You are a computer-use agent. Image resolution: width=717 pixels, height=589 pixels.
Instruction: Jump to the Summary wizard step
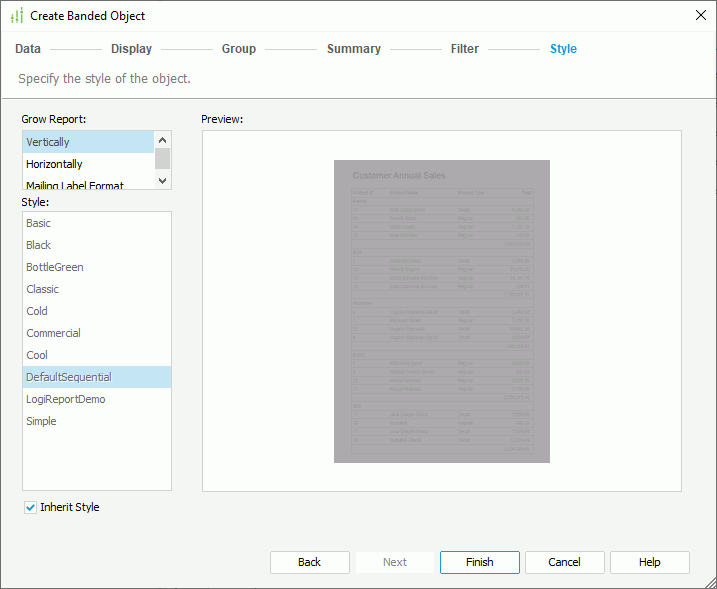pyautogui.click(x=353, y=49)
